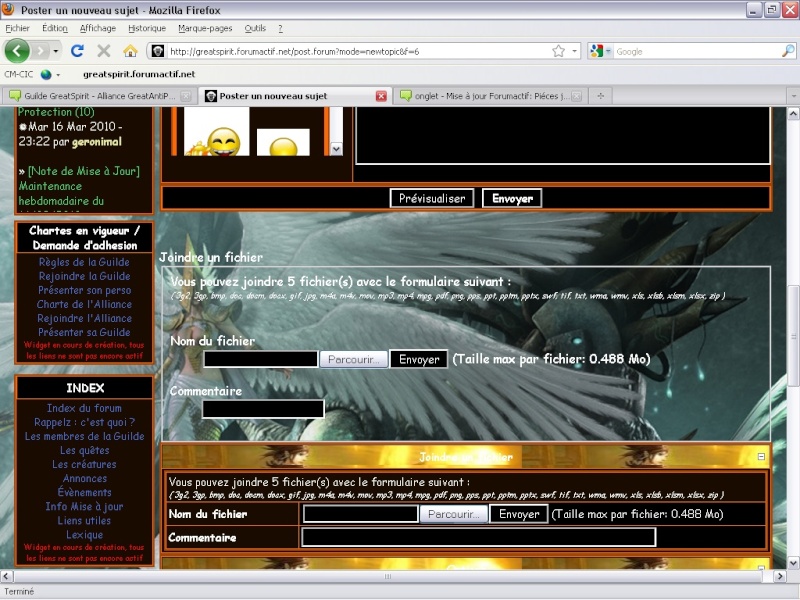The image size is (800, 600).
Task: Select the 'Poster un nouveau sujet' tab
Action: point(295,96)
